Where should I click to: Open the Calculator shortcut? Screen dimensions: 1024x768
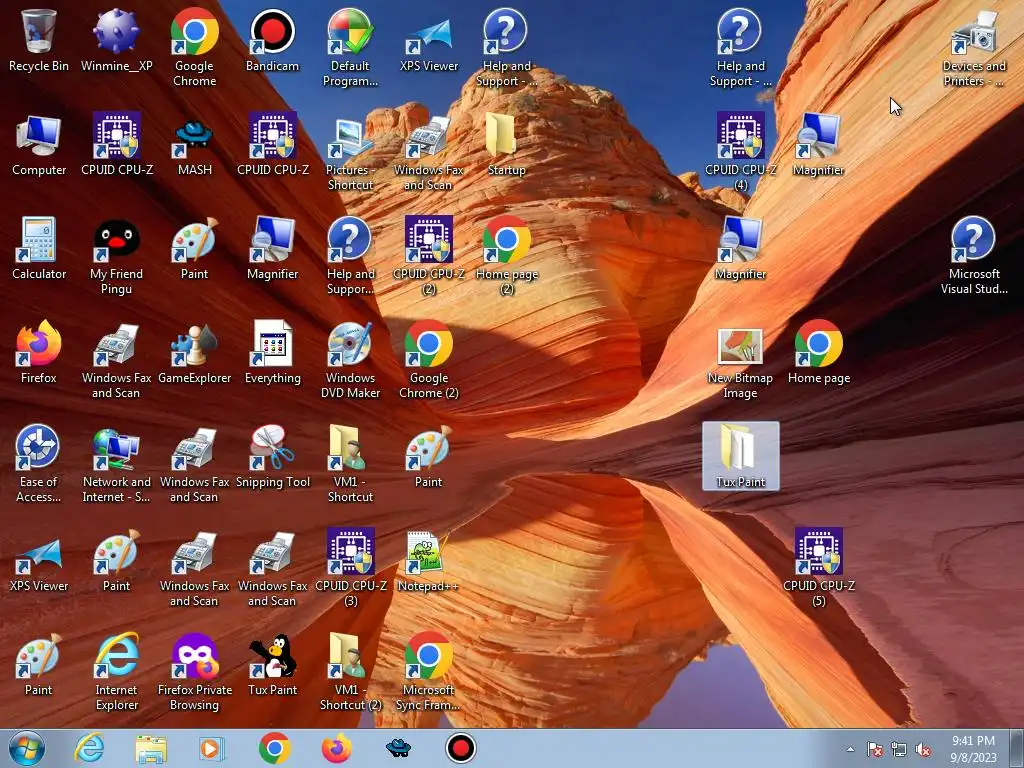(x=39, y=248)
